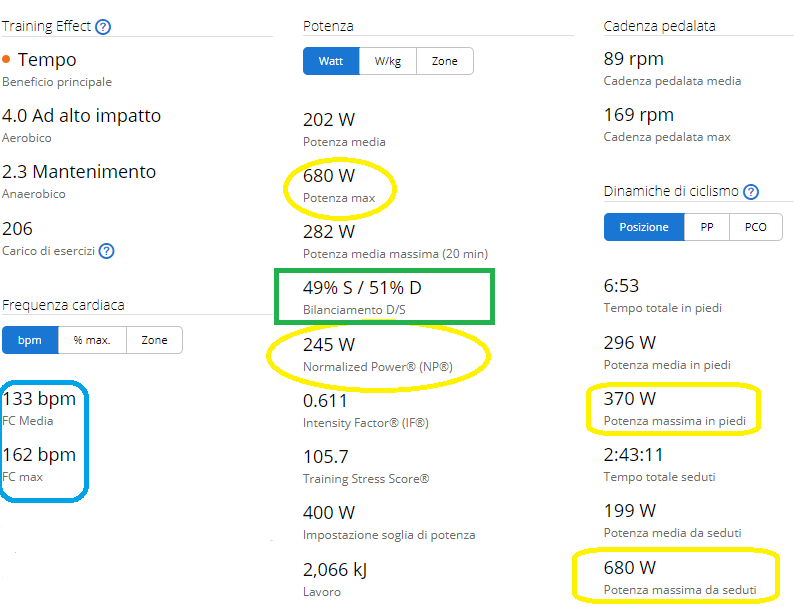The width and height of the screenshot is (794, 607).
Task: Switch power display to W/kg
Action: tap(388, 61)
